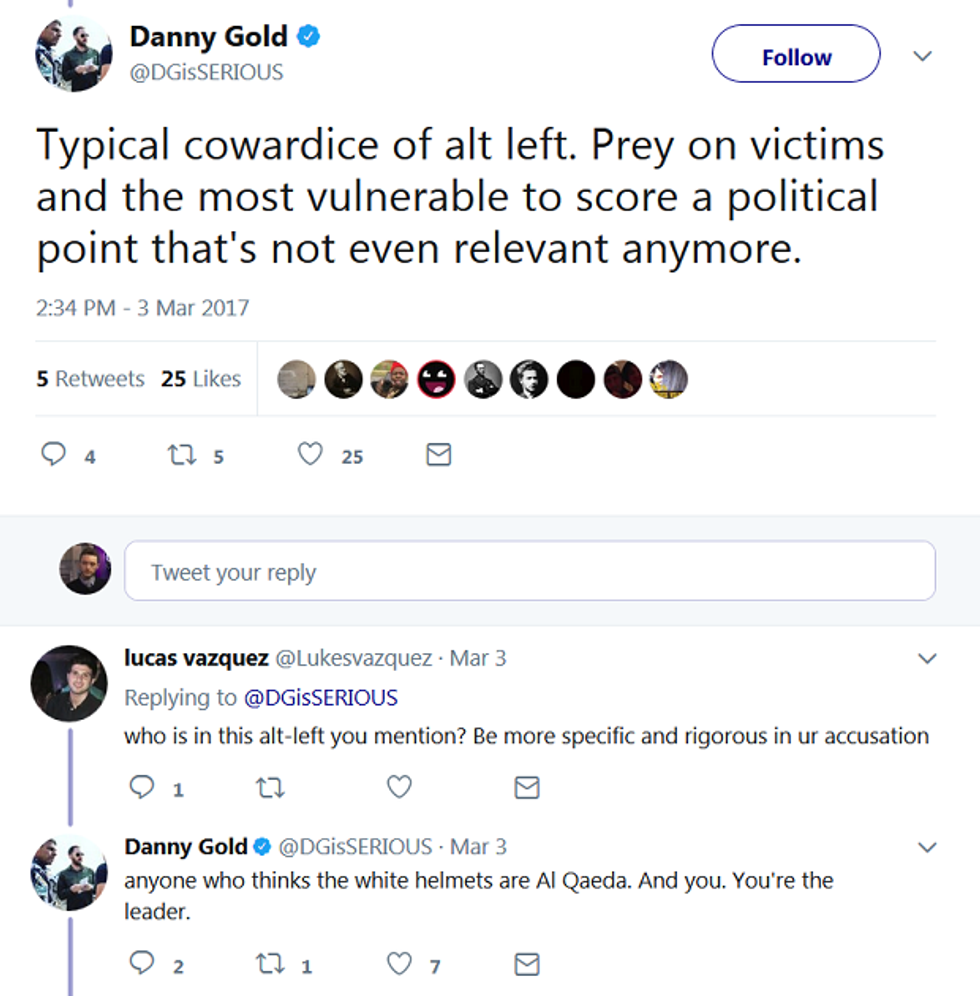View the 25 Likes list
This screenshot has width=980, height=996.
201,379
